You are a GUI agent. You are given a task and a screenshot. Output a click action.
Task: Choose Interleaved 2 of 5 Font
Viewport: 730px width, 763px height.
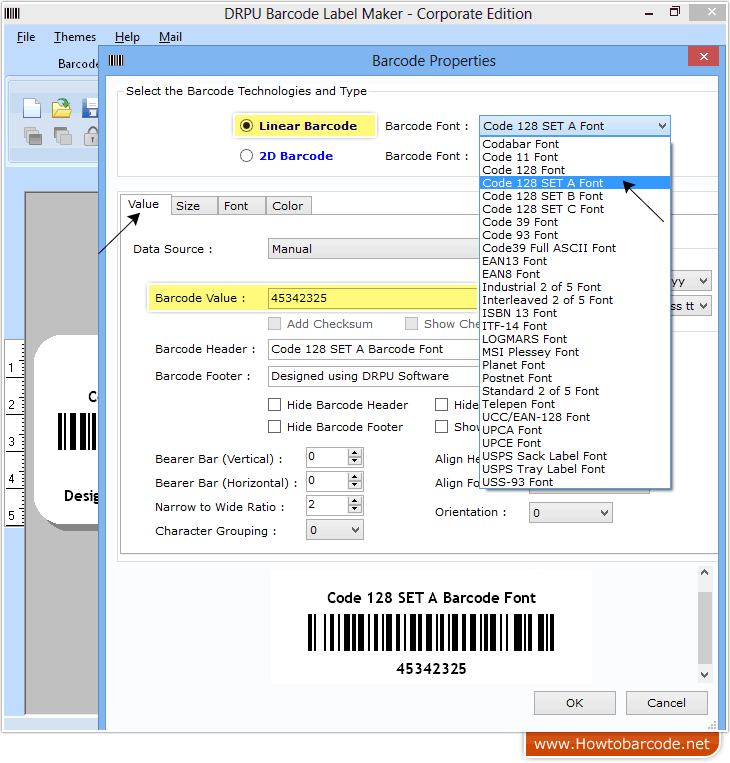(575, 300)
